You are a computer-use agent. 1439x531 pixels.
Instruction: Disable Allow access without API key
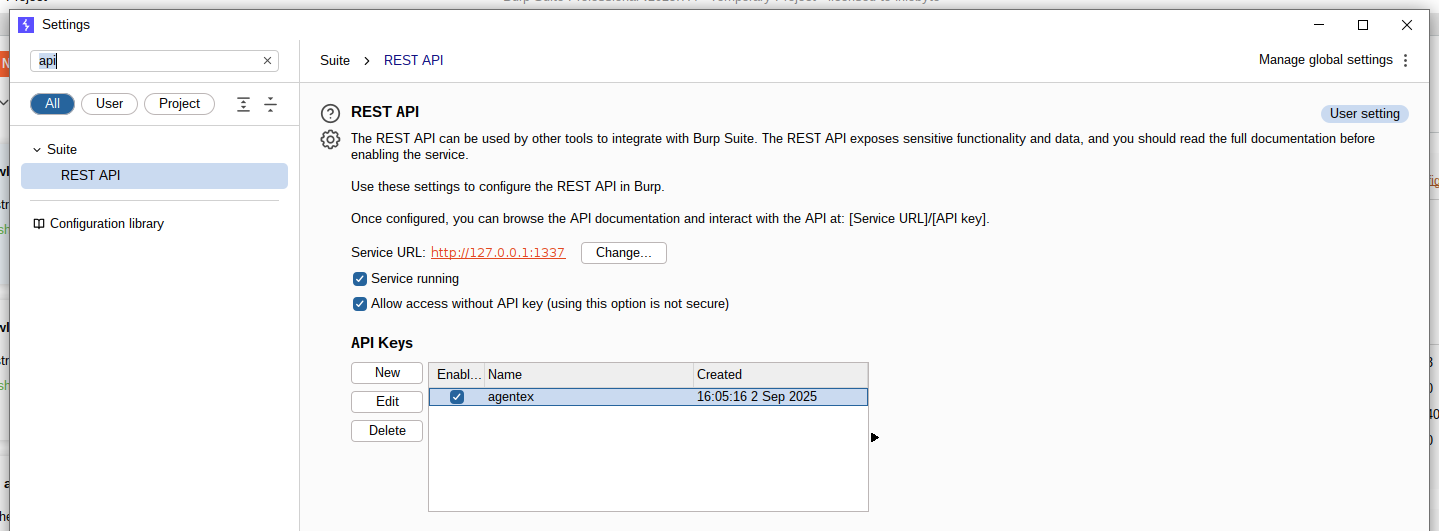[360, 304]
